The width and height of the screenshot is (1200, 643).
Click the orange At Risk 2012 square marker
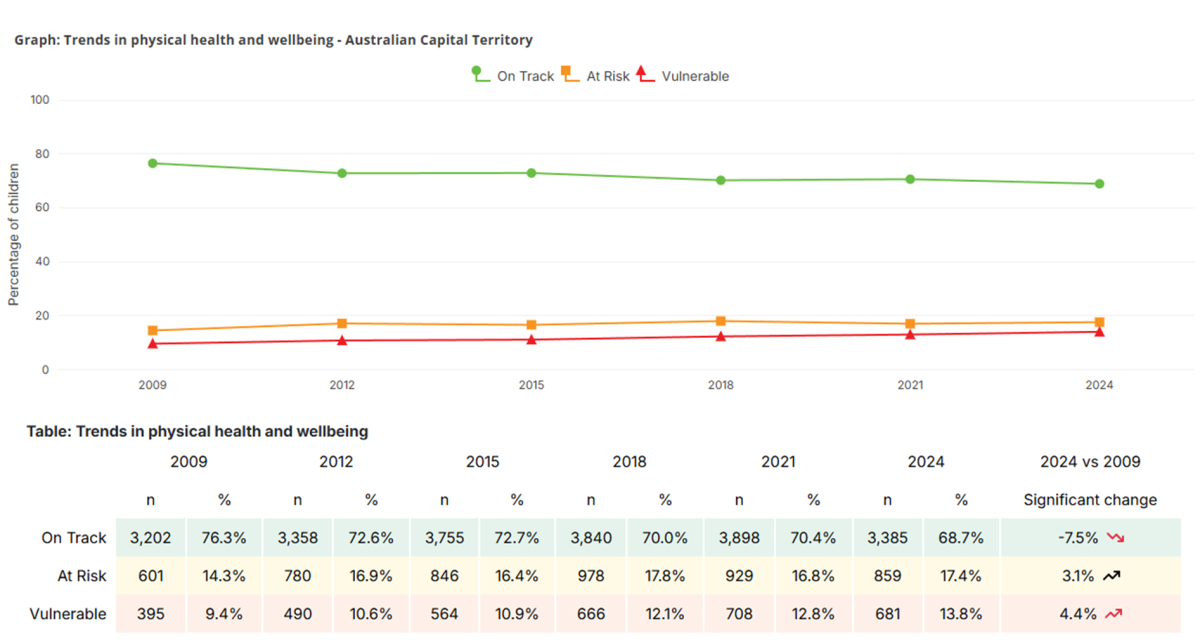click(x=342, y=323)
